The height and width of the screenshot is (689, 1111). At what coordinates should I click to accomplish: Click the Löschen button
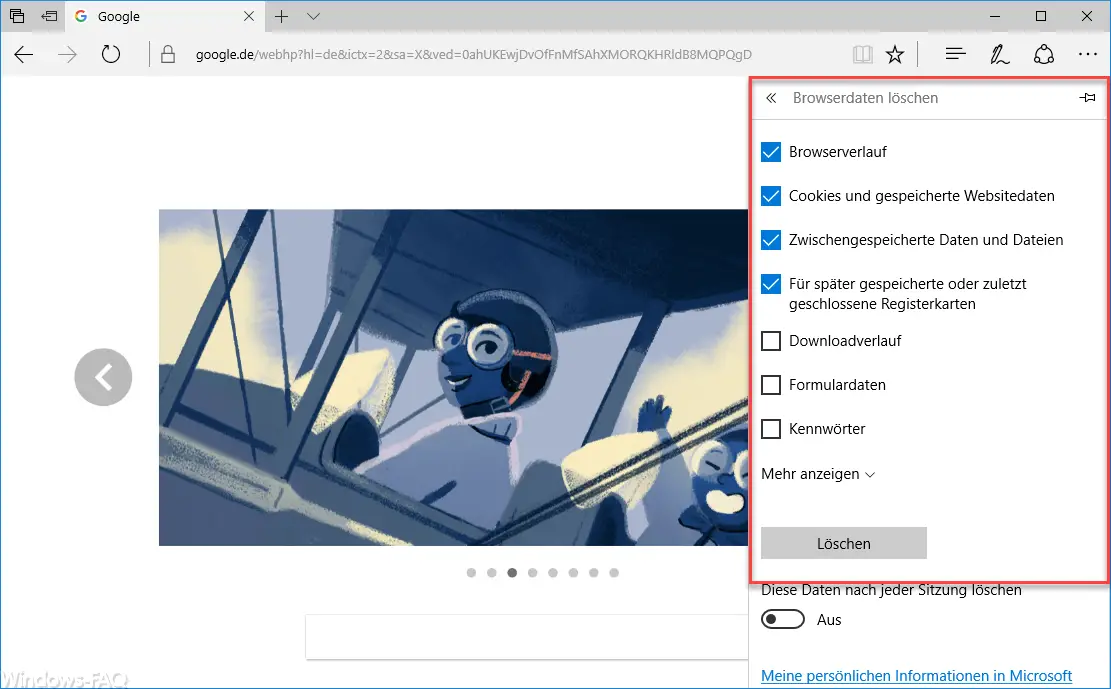click(844, 543)
